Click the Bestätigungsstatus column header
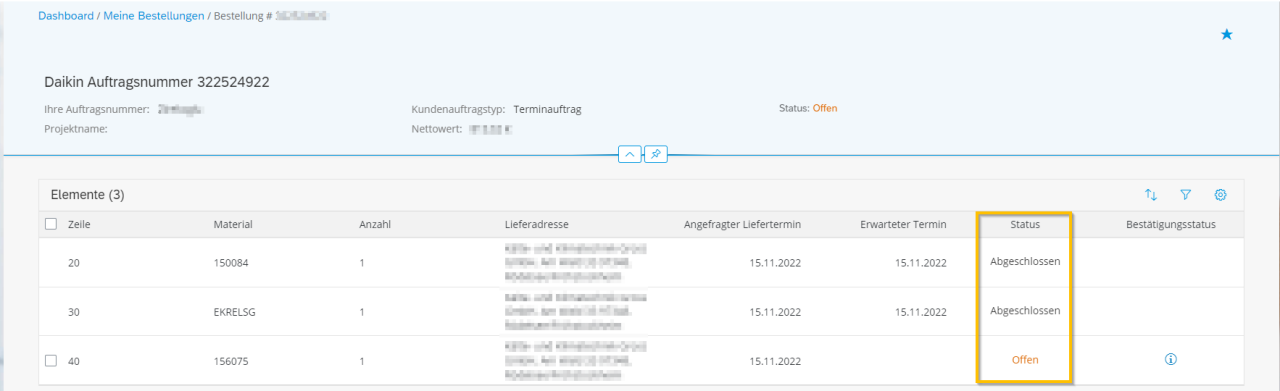Viewport: 1280px width, 391px height. pyautogui.click(x=1170, y=224)
